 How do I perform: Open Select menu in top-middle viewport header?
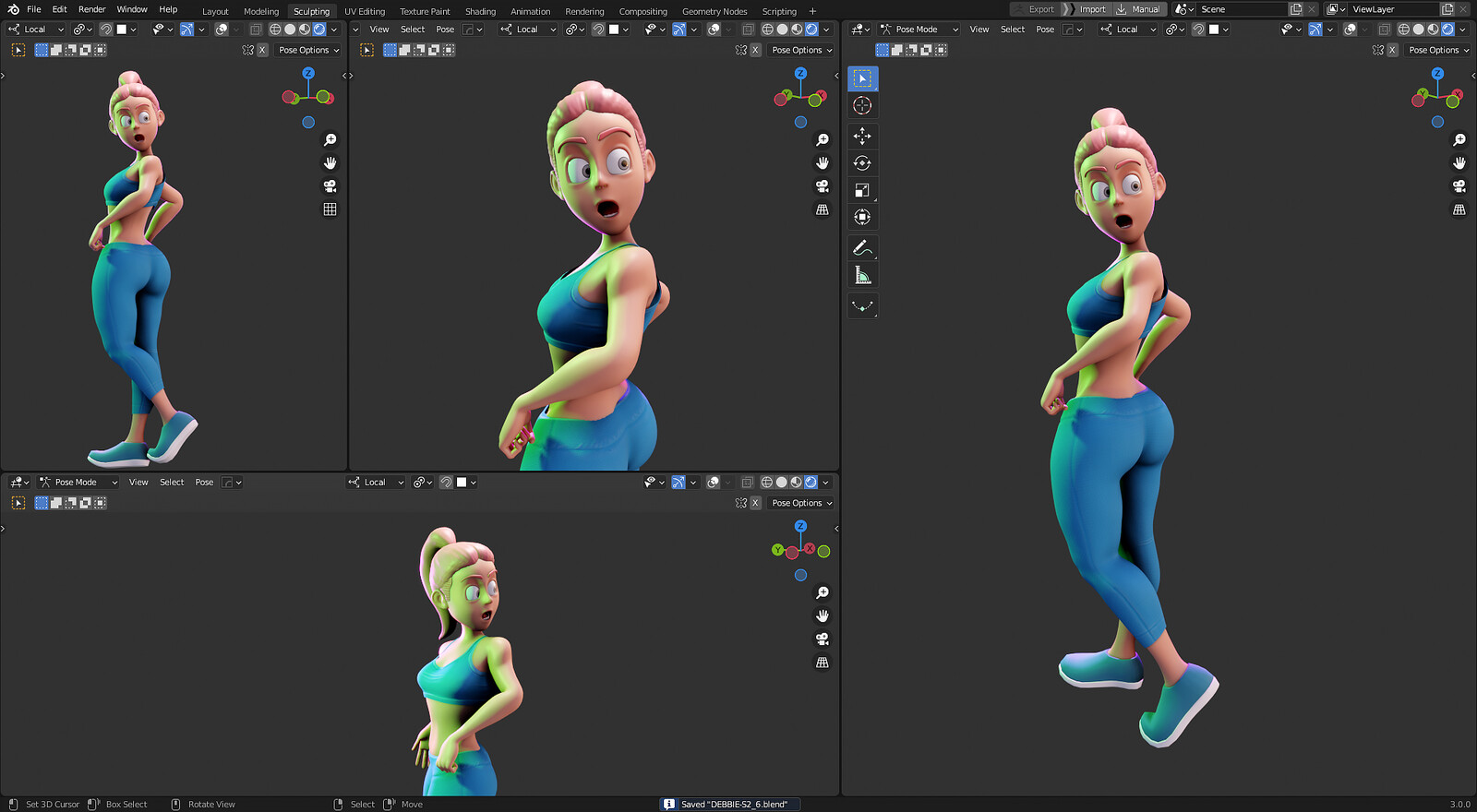coord(413,30)
